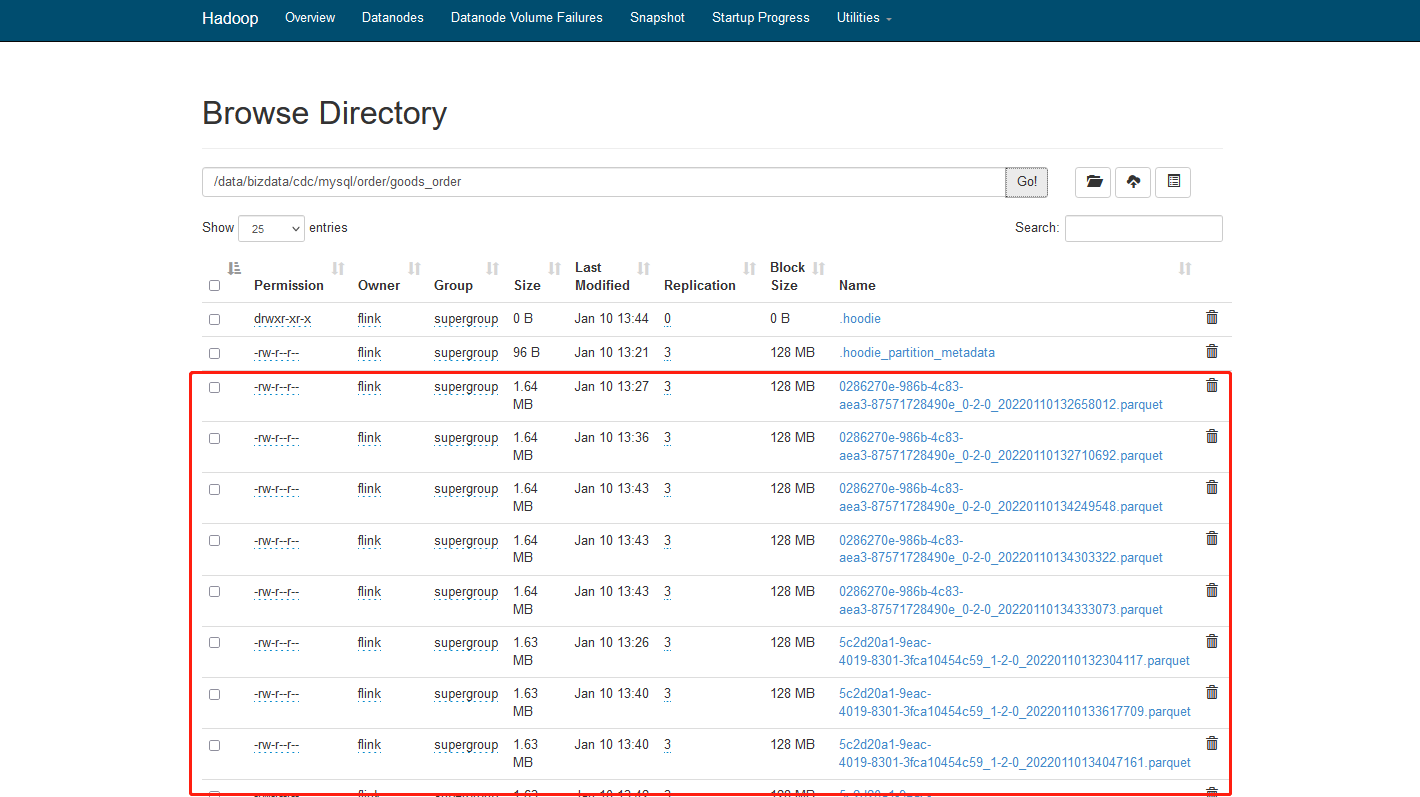Click trash icon for parquet file ending 134047161
The width and height of the screenshot is (1420, 797).
pyautogui.click(x=1212, y=743)
